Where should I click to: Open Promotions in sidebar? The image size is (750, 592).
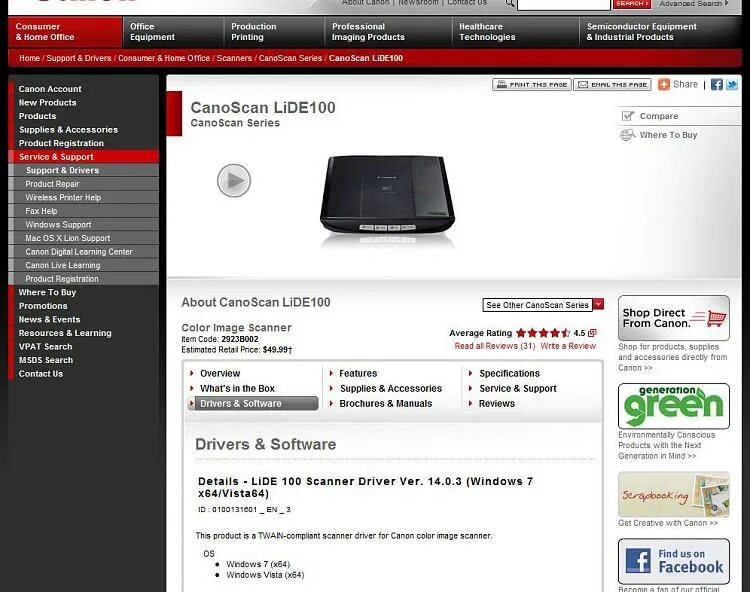[x=43, y=306]
